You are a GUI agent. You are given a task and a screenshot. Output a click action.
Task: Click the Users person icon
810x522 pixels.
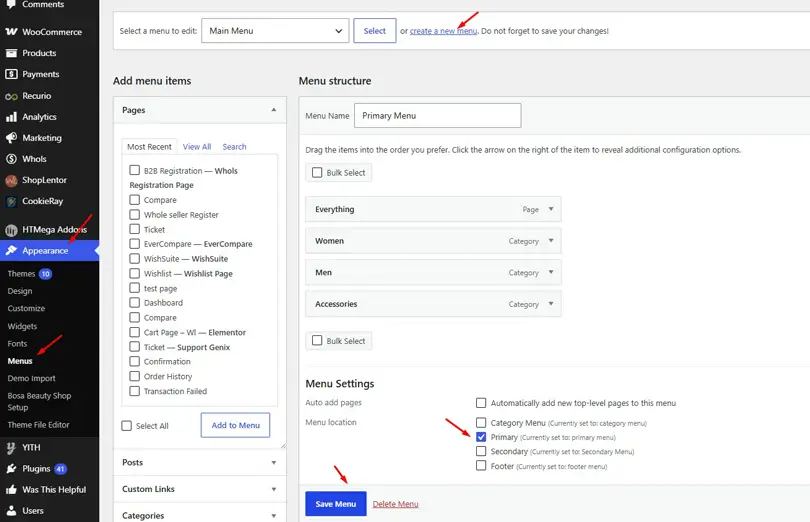click(11, 511)
